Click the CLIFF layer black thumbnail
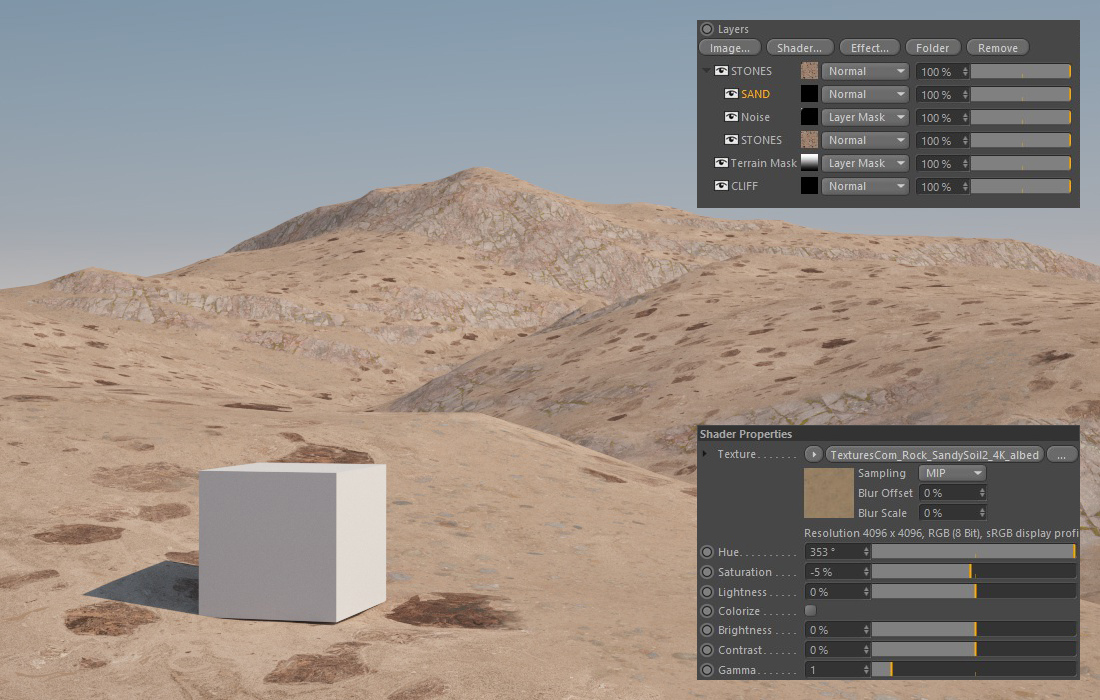Screen dimensions: 1100x700 click(810, 186)
